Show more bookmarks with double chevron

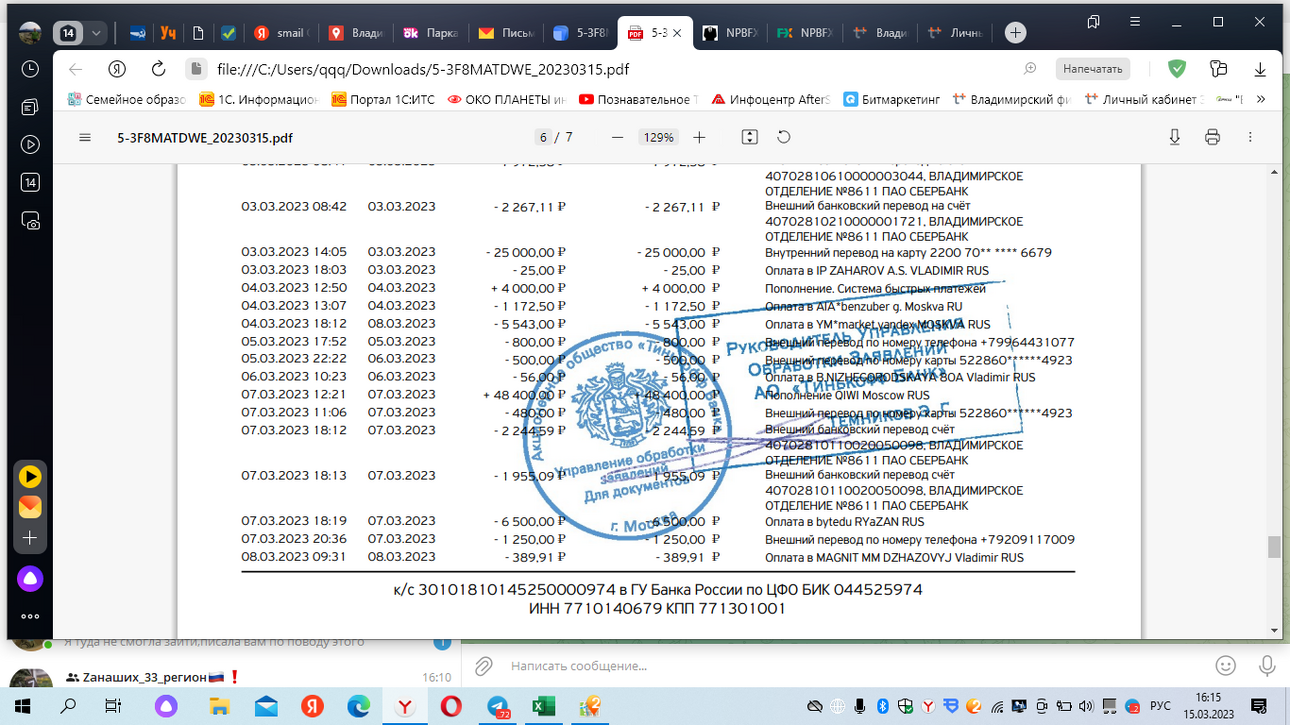(1261, 99)
